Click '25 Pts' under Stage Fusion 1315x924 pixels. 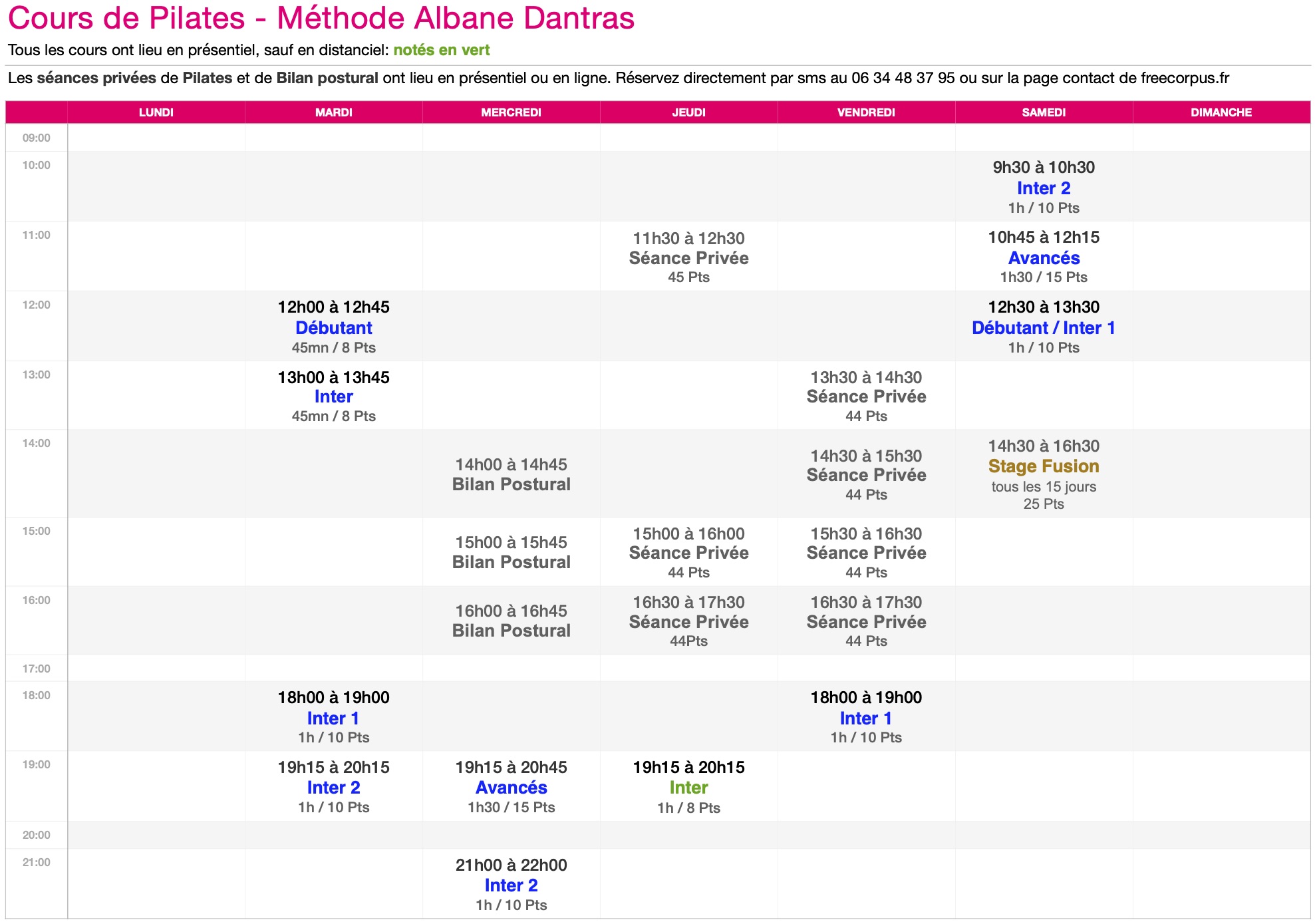click(x=1044, y=504)
